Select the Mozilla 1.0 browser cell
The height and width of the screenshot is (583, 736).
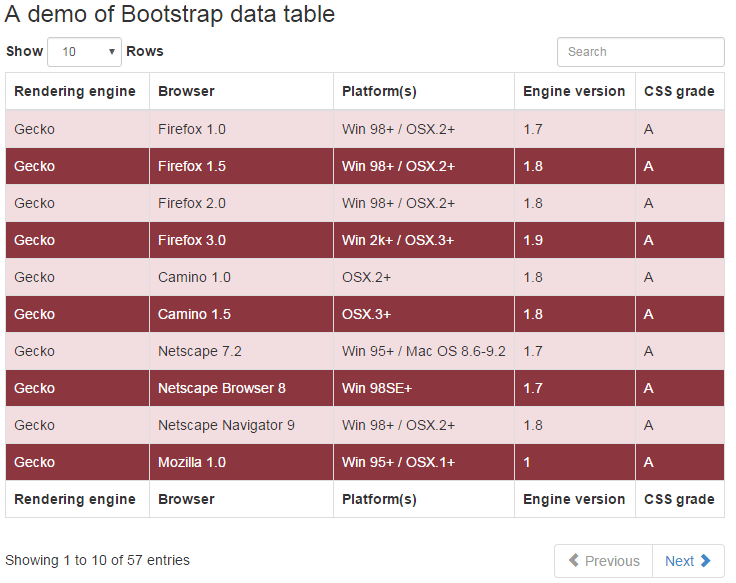[241, 462]
